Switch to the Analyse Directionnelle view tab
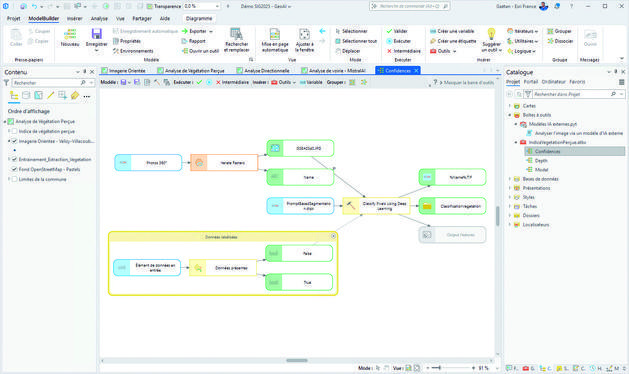Viewport: 629px width, 374px height. (263, 71)
